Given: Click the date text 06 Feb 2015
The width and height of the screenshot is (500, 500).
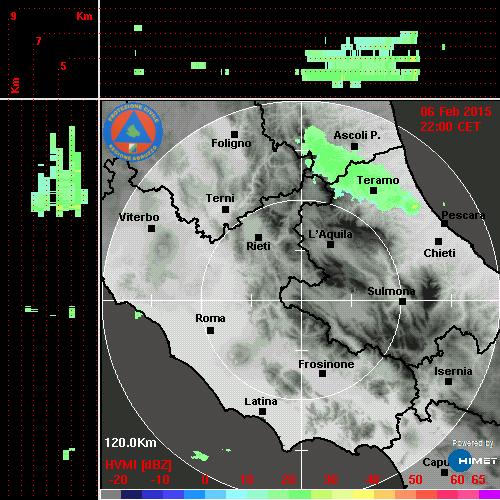Looking at the screenshot, I should (456, 112).
